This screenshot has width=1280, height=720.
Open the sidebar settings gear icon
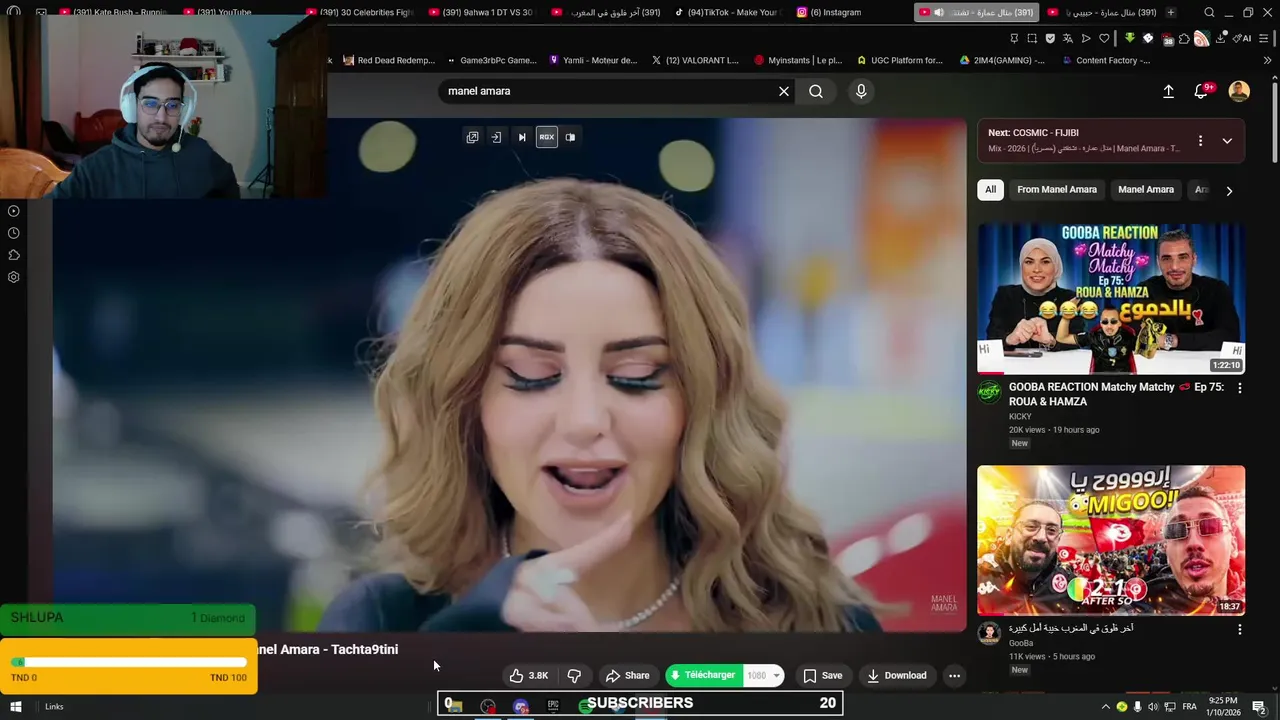(x=13, y=277)
